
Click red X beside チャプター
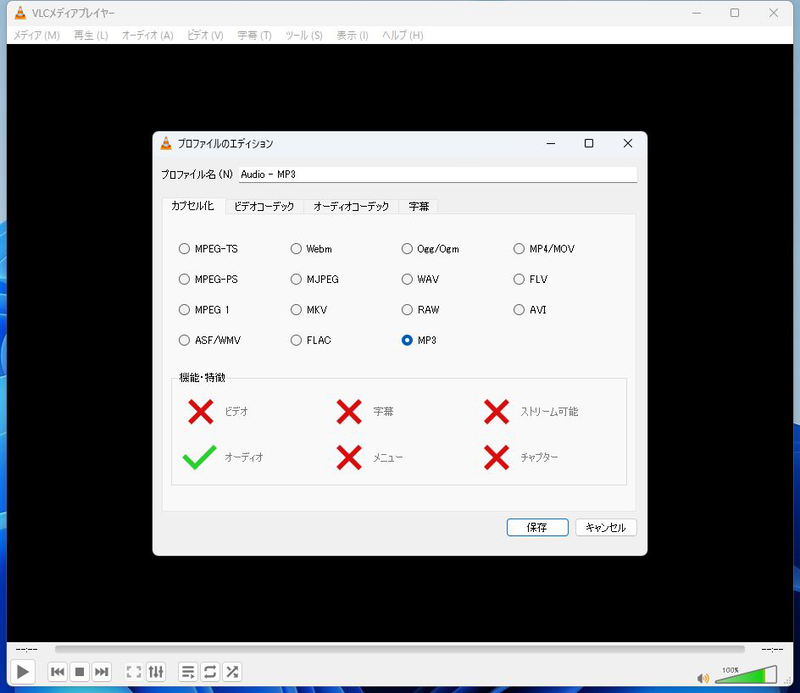point(496,457)
